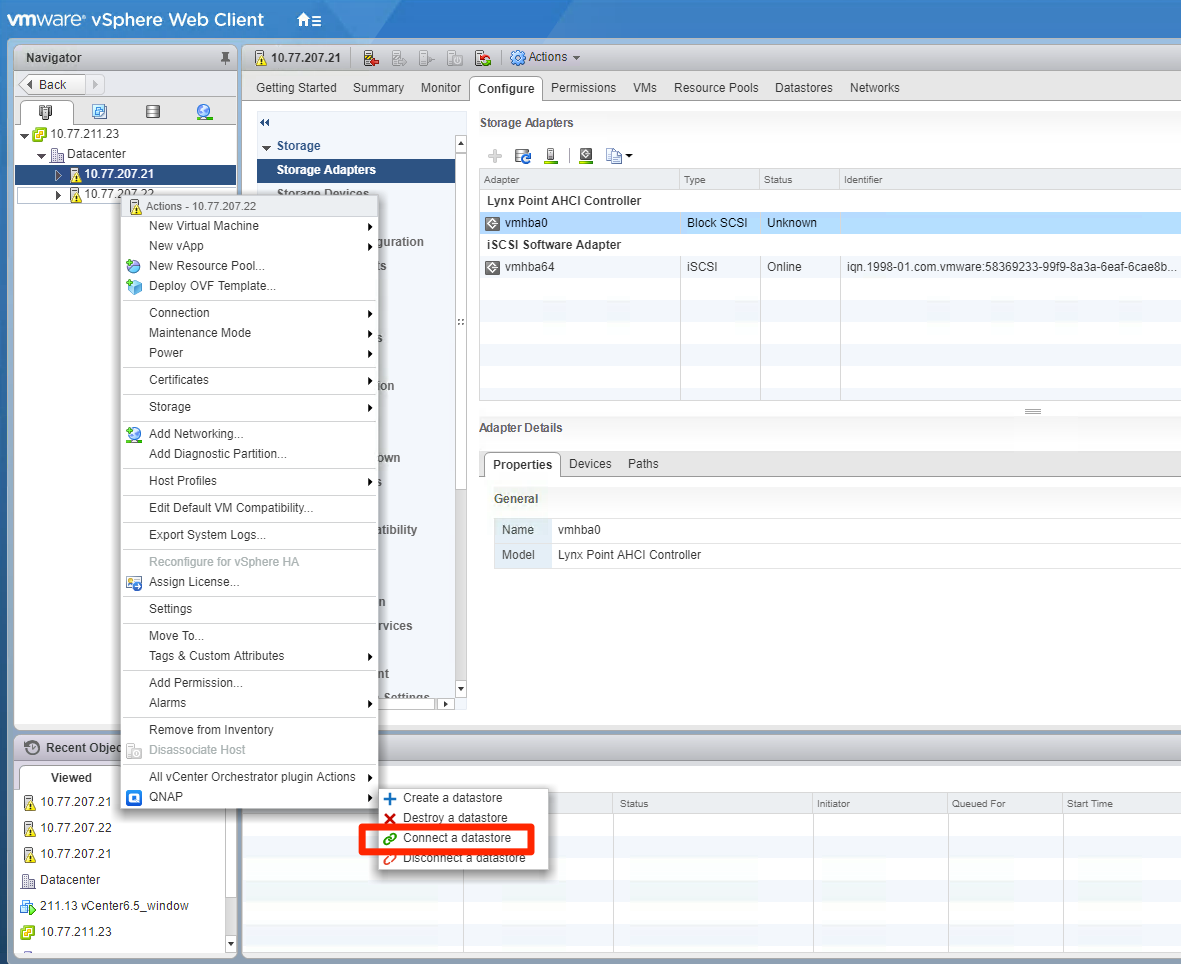The width and height of the screenshot is (1181, 964).
Task: Open the dropdown arrow next to the copy icon
Action: [x=628, y=156]
